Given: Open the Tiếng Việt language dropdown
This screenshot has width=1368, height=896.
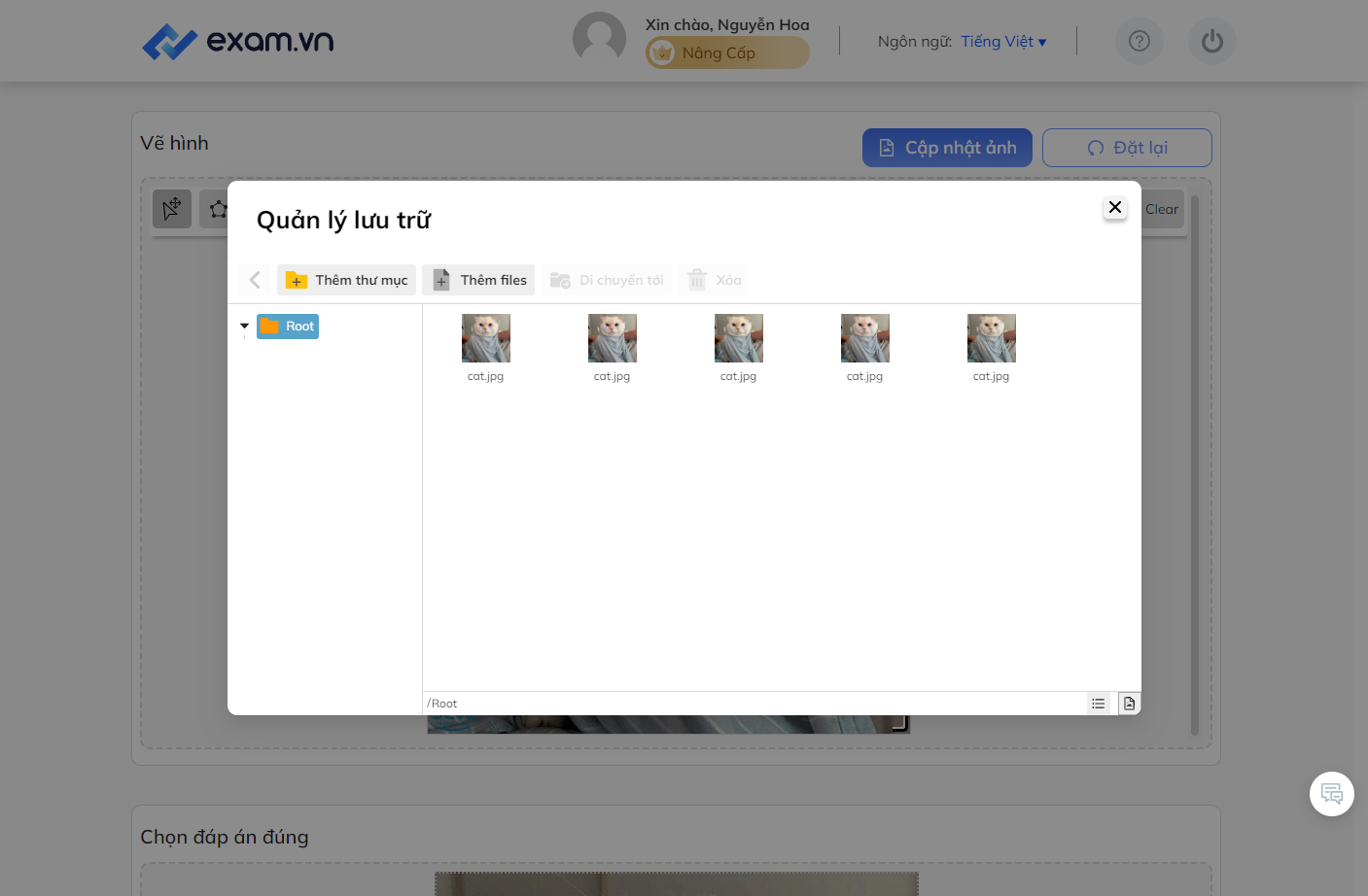Looking at the screenshot, I should (x=1003, y=41).
